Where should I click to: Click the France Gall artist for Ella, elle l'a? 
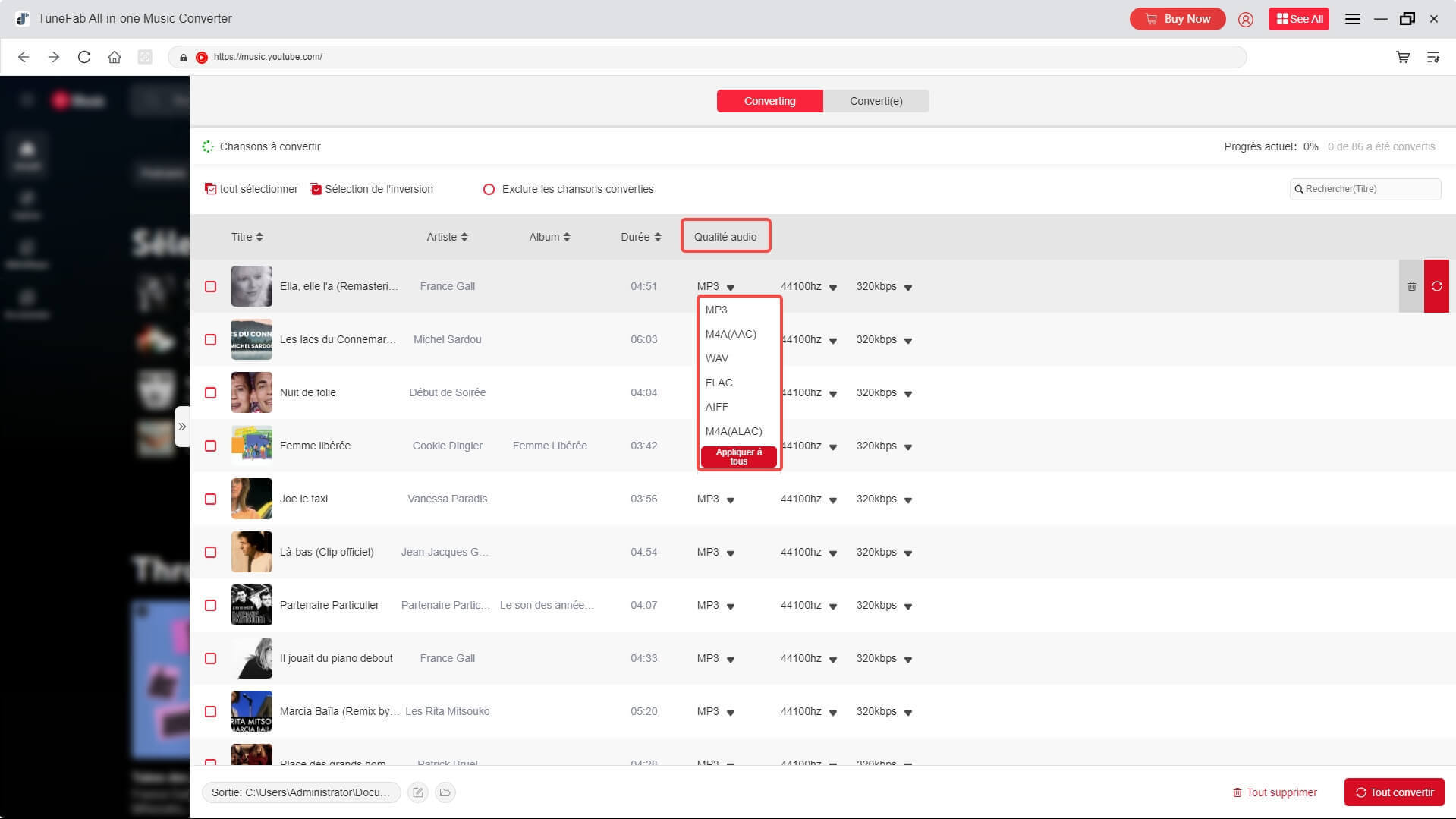448,286
